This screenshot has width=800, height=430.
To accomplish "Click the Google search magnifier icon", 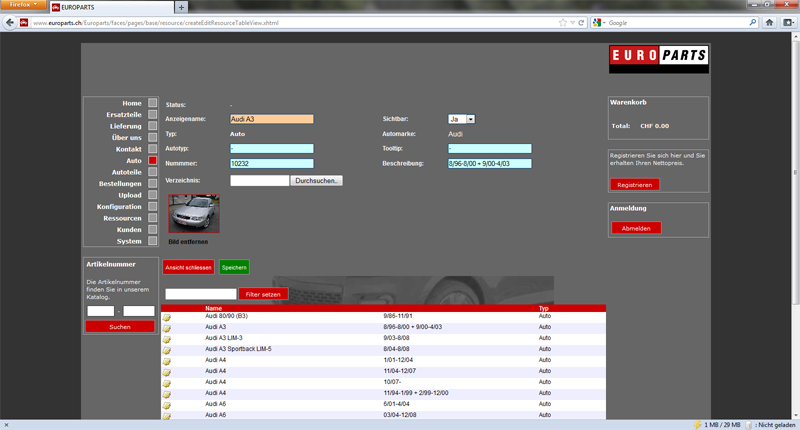I will click(753, 22).
